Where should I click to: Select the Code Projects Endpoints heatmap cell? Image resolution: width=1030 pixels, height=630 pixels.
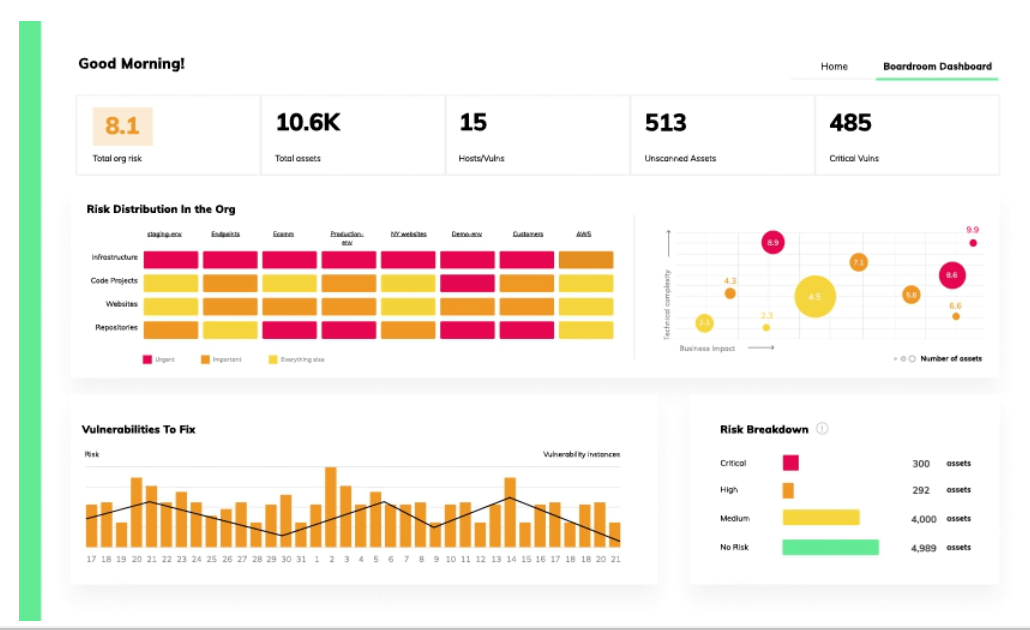[230, 283]
